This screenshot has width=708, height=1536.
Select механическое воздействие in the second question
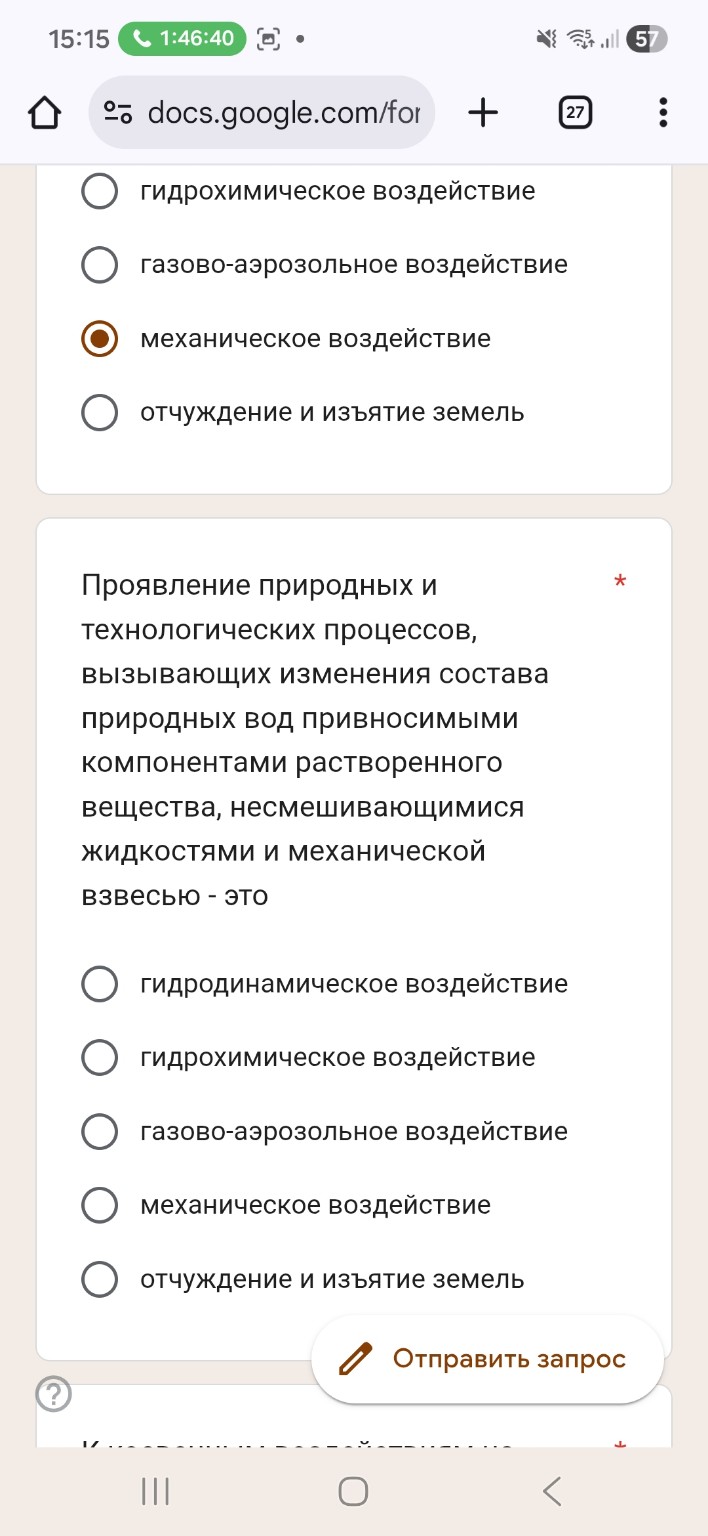coord(99,1205)
